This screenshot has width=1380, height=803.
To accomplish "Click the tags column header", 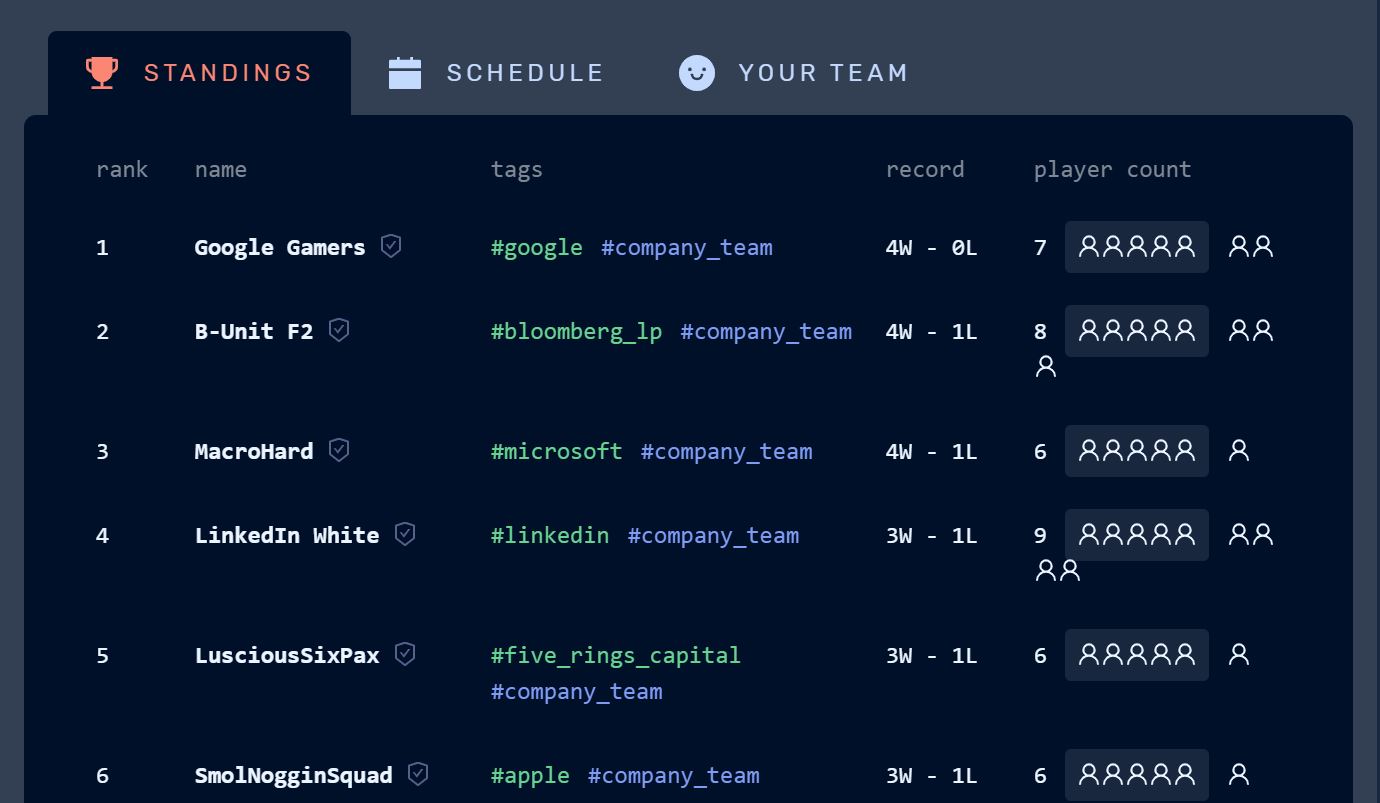I will (517, 170).
